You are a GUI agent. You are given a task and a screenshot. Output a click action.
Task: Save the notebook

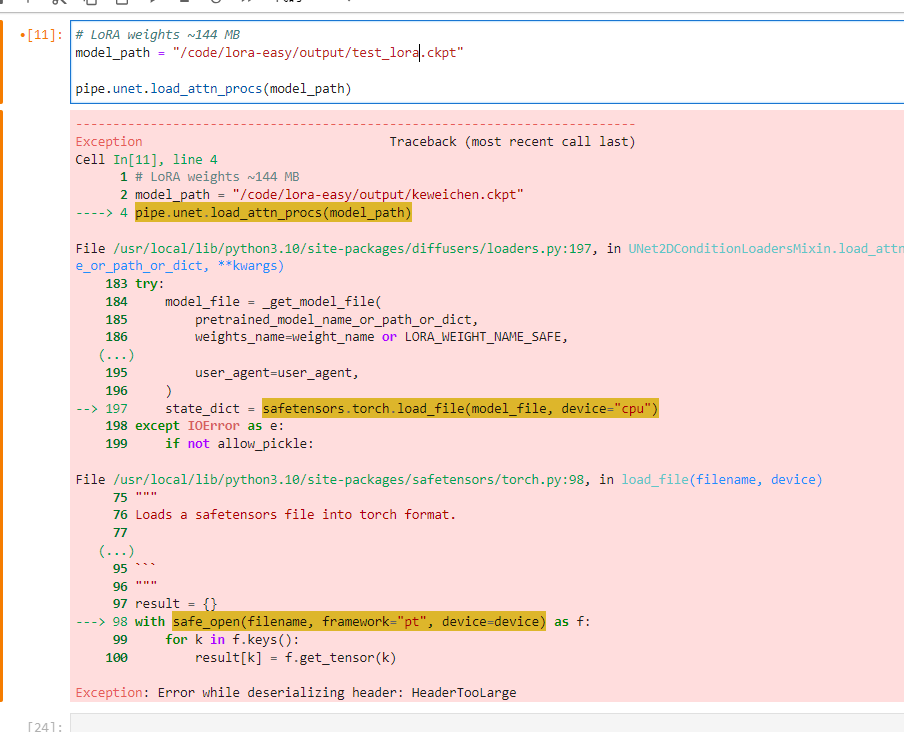pos(4,4)
